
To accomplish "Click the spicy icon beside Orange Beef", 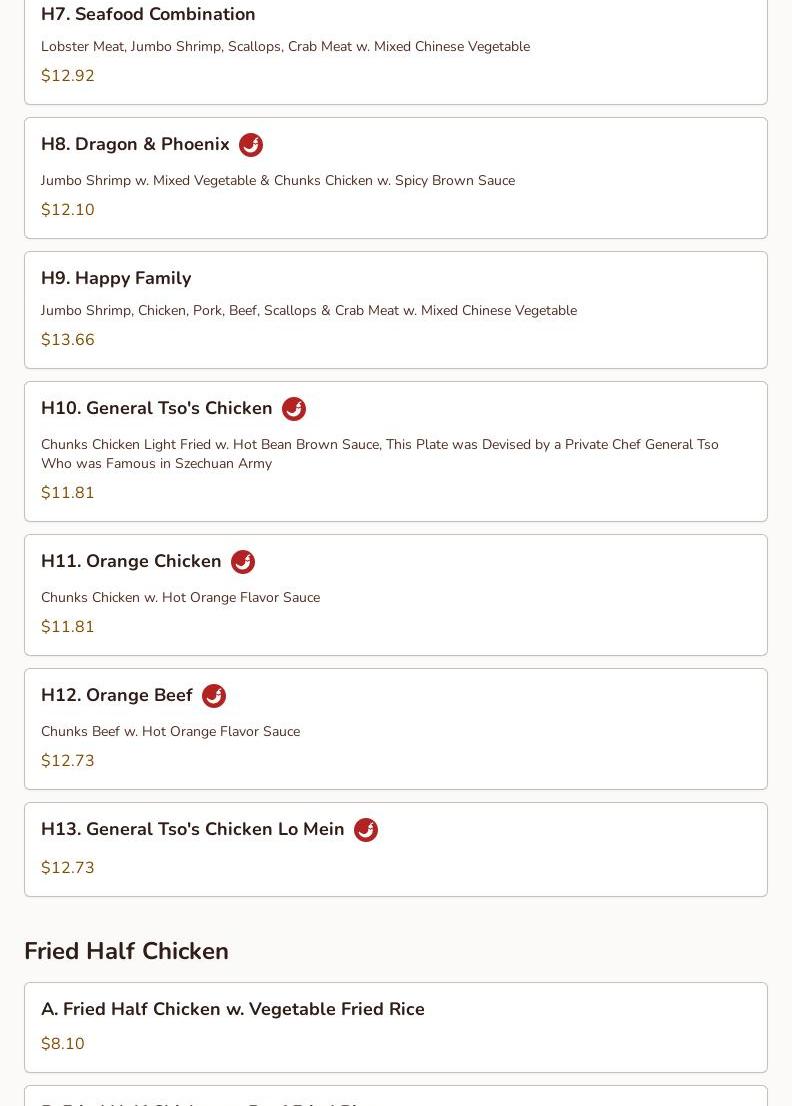I will tap(214, 695).
